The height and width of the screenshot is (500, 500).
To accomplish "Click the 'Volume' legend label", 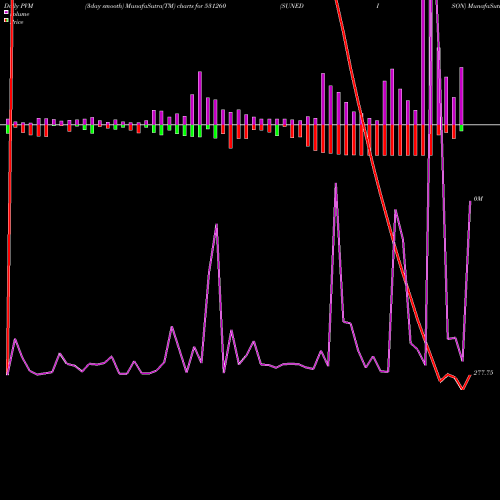I will point(20,14).
